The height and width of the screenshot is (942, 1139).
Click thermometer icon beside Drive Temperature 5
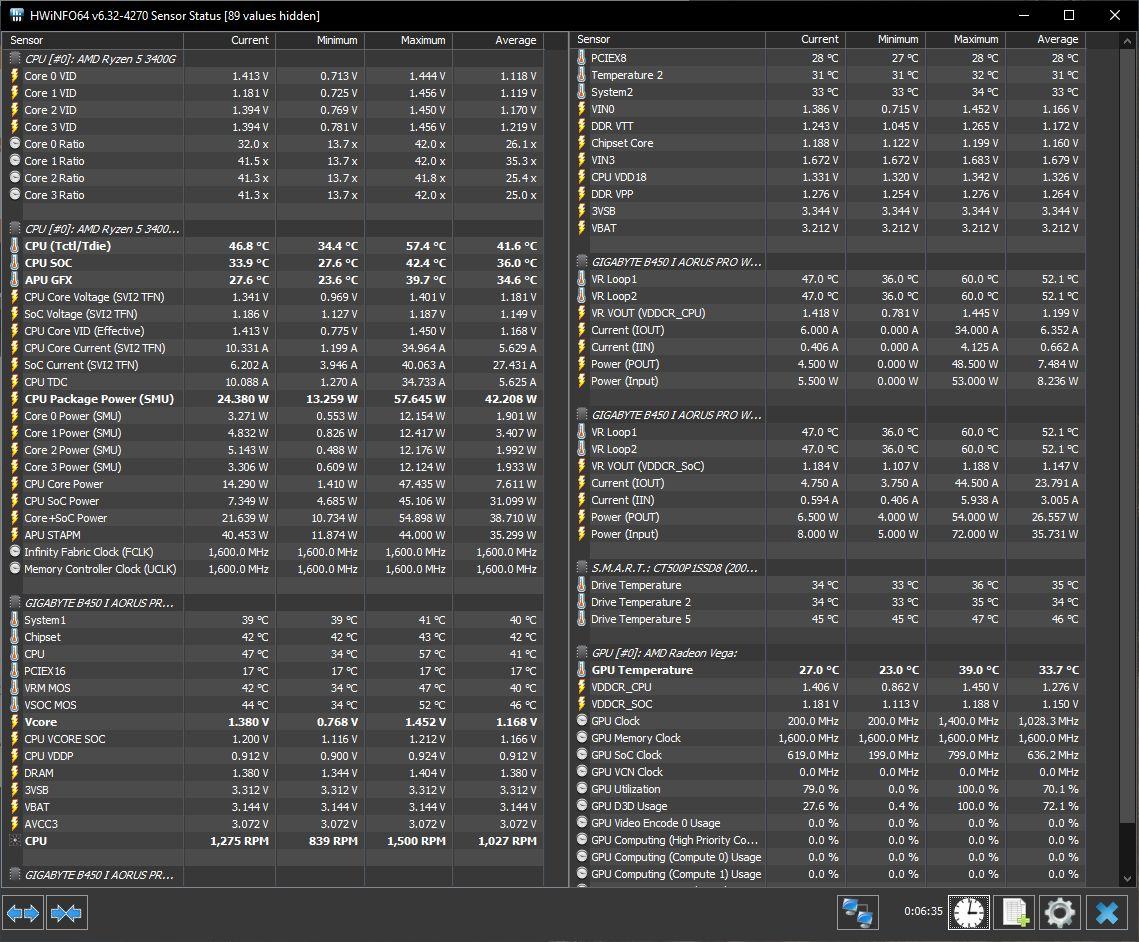click(x=581, y=619)
